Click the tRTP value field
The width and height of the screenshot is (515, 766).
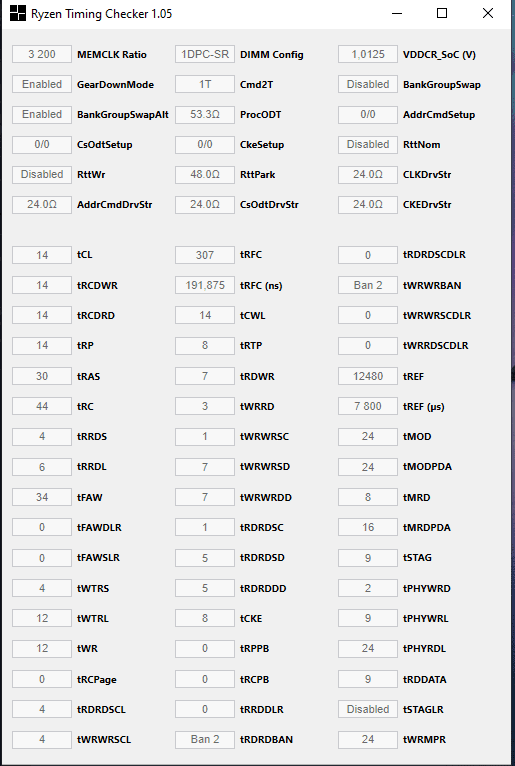click(x=205, y=345)
